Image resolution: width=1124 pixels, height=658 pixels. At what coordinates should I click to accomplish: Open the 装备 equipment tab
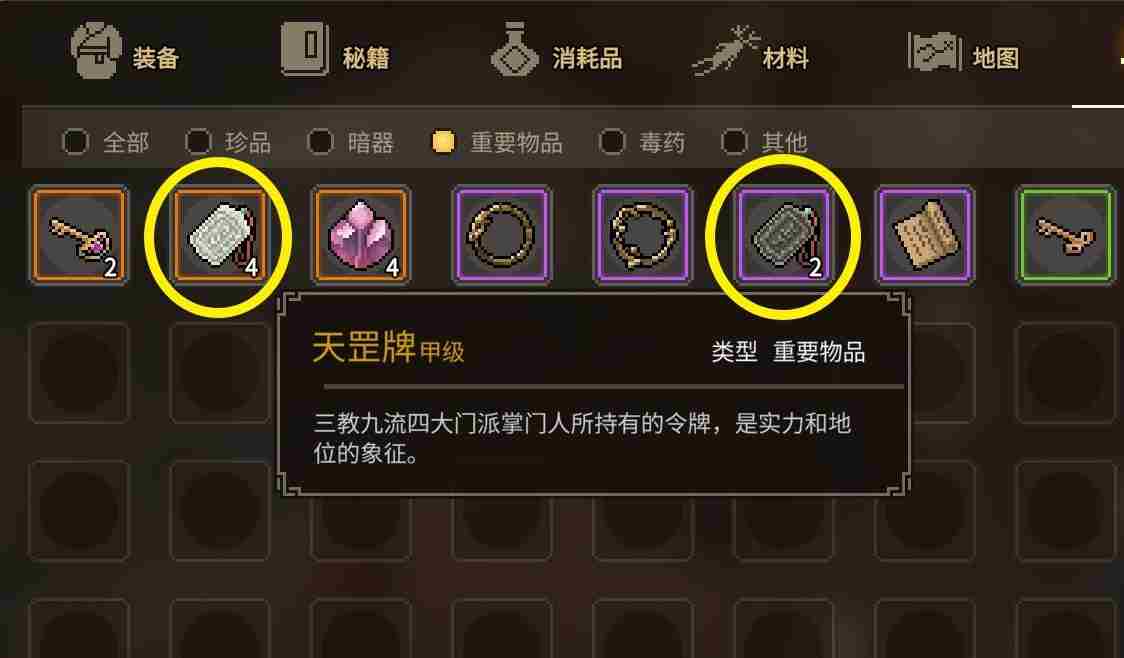coord(125,52)
